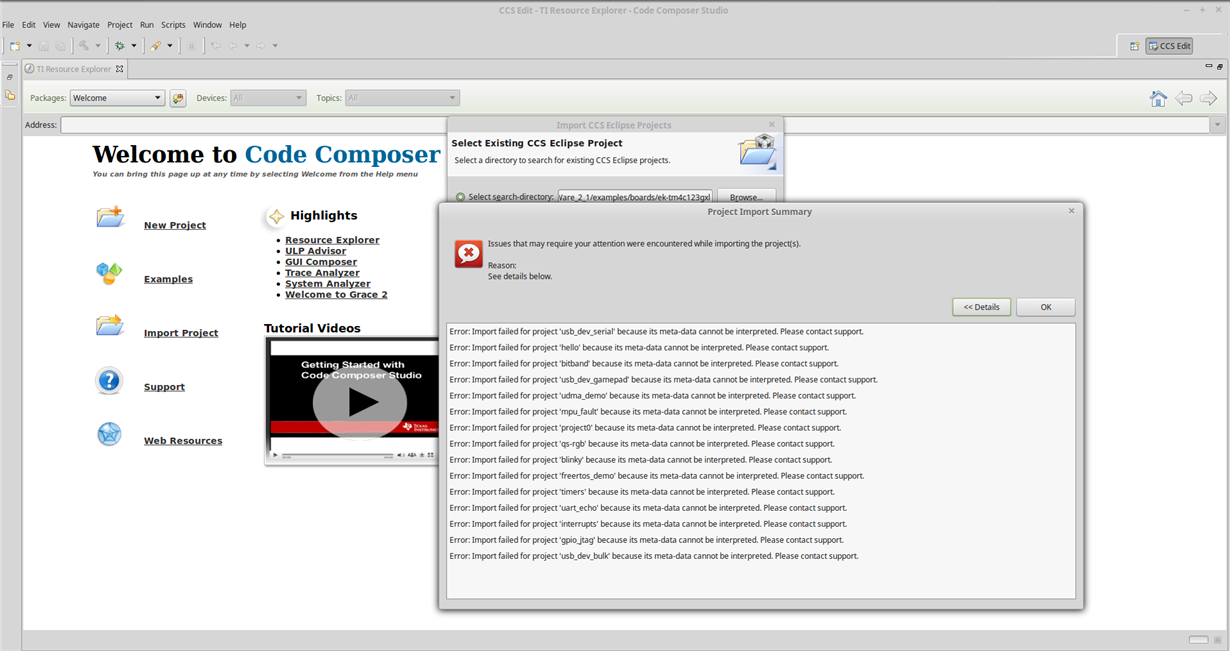Screen dimensions: 1230x651
Task: Open the Window menu
Action: pyautogui.click(x=207, y=24)
